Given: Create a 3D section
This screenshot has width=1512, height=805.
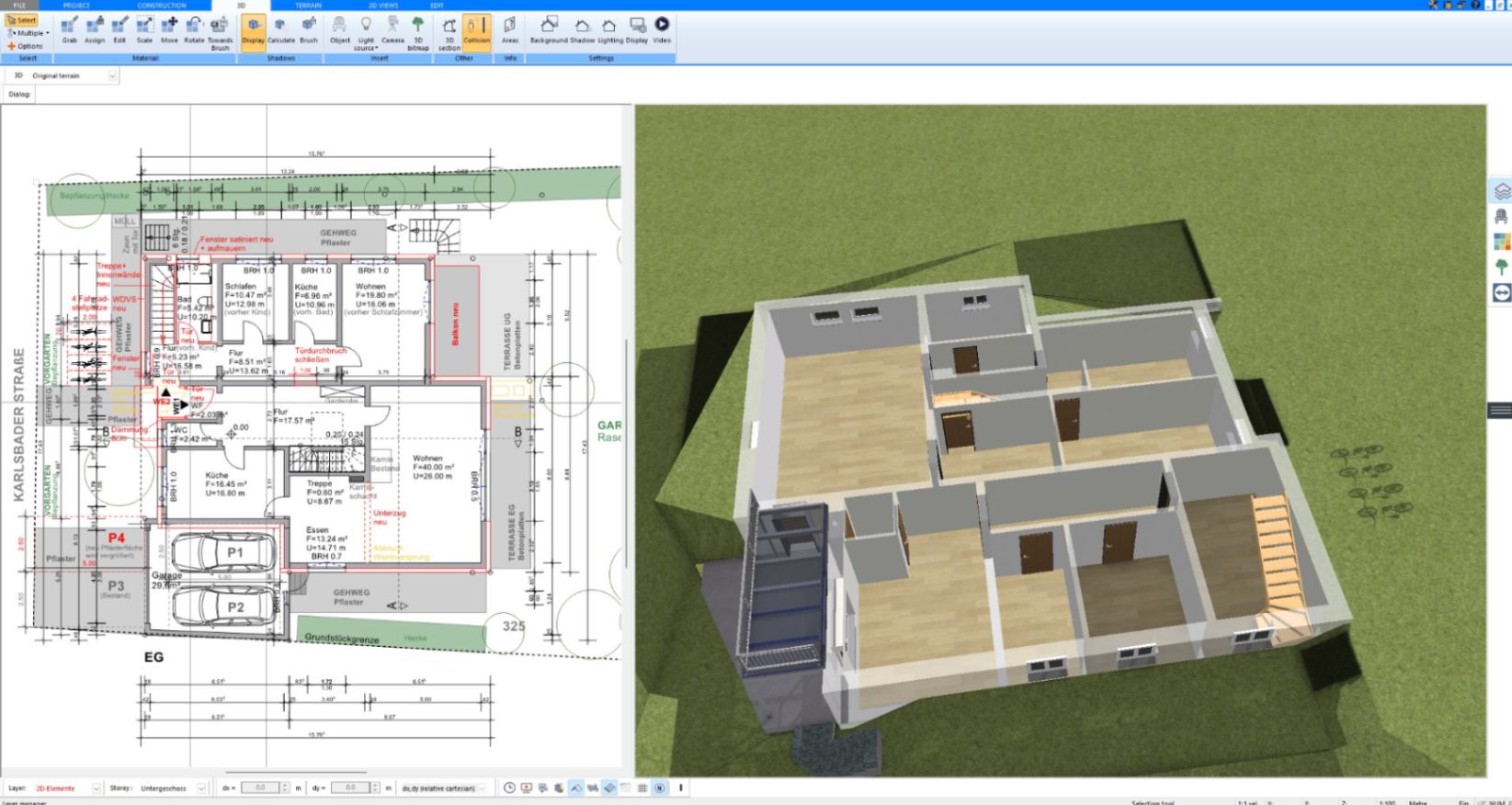Looking at the screenshot, I should [x=449, y=32].
